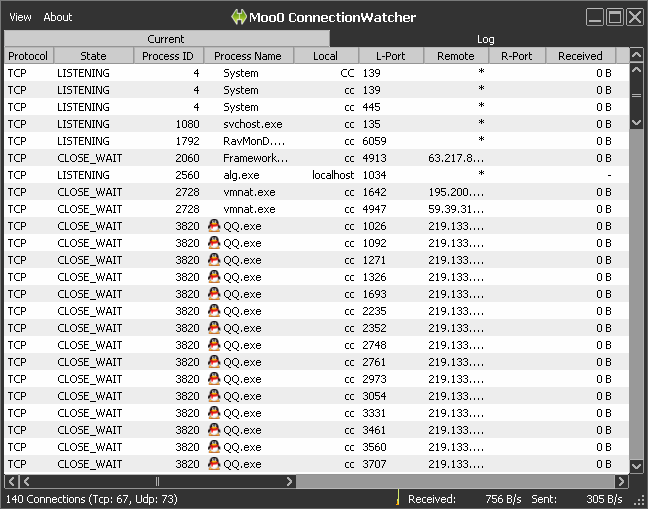Sort by the L-Port column header
The image size is (648, 509).
391,56
